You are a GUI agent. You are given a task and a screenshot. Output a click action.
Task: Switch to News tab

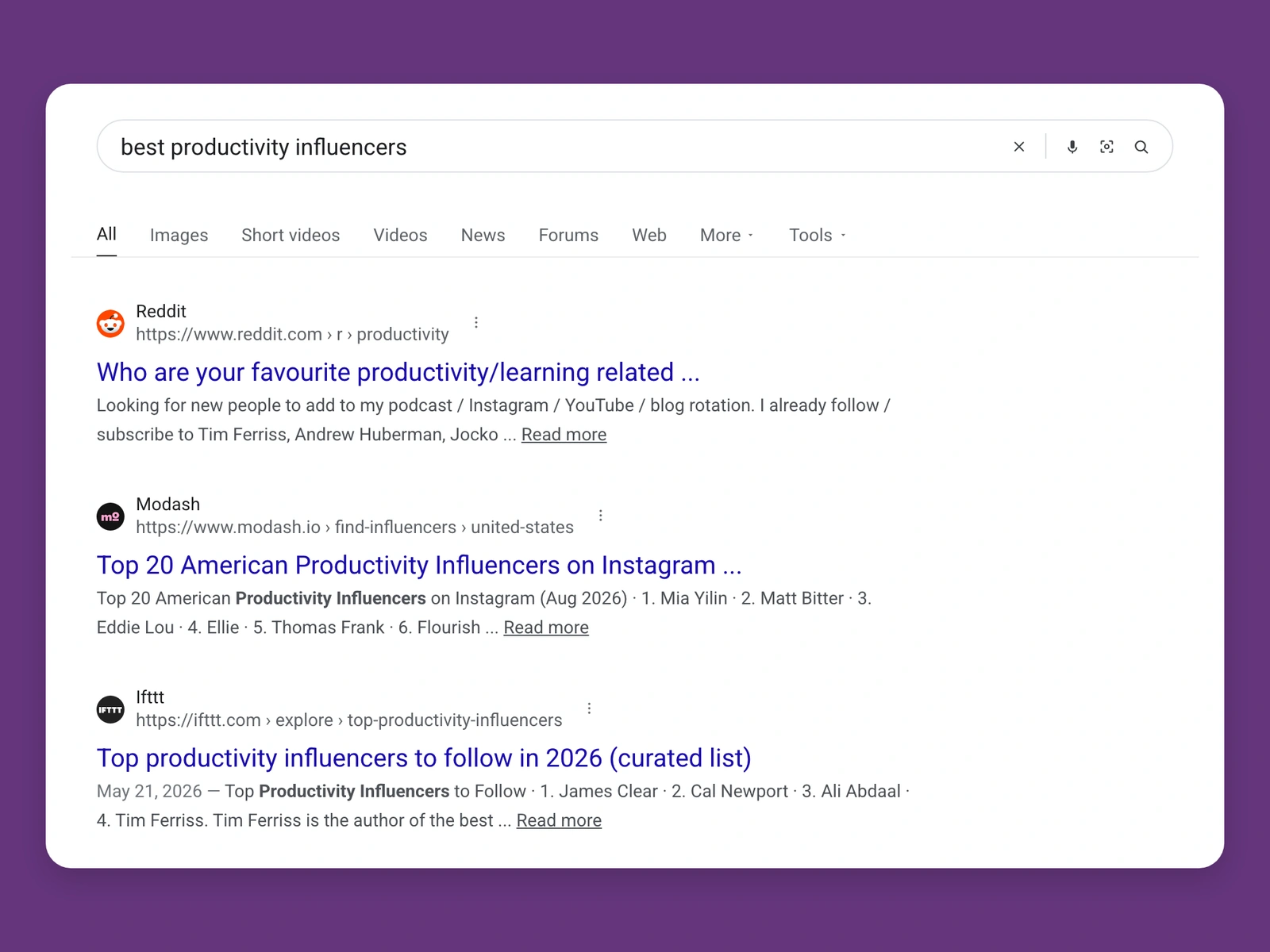(x=483, y=235)
